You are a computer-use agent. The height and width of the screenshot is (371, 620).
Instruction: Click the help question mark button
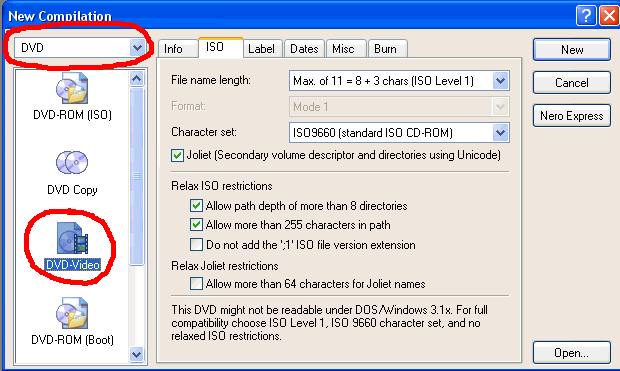[x=586, y=16]
